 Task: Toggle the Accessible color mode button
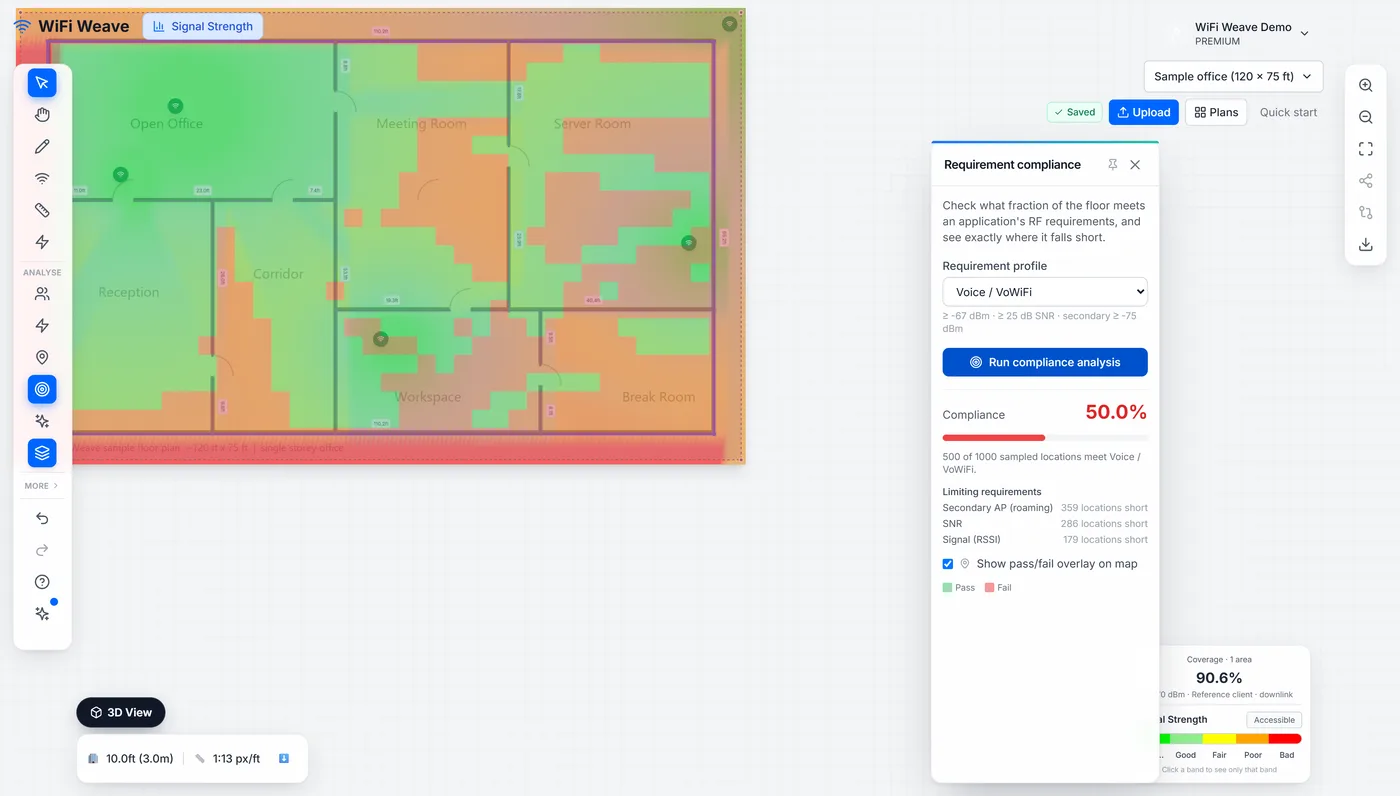click(1274, 720)
